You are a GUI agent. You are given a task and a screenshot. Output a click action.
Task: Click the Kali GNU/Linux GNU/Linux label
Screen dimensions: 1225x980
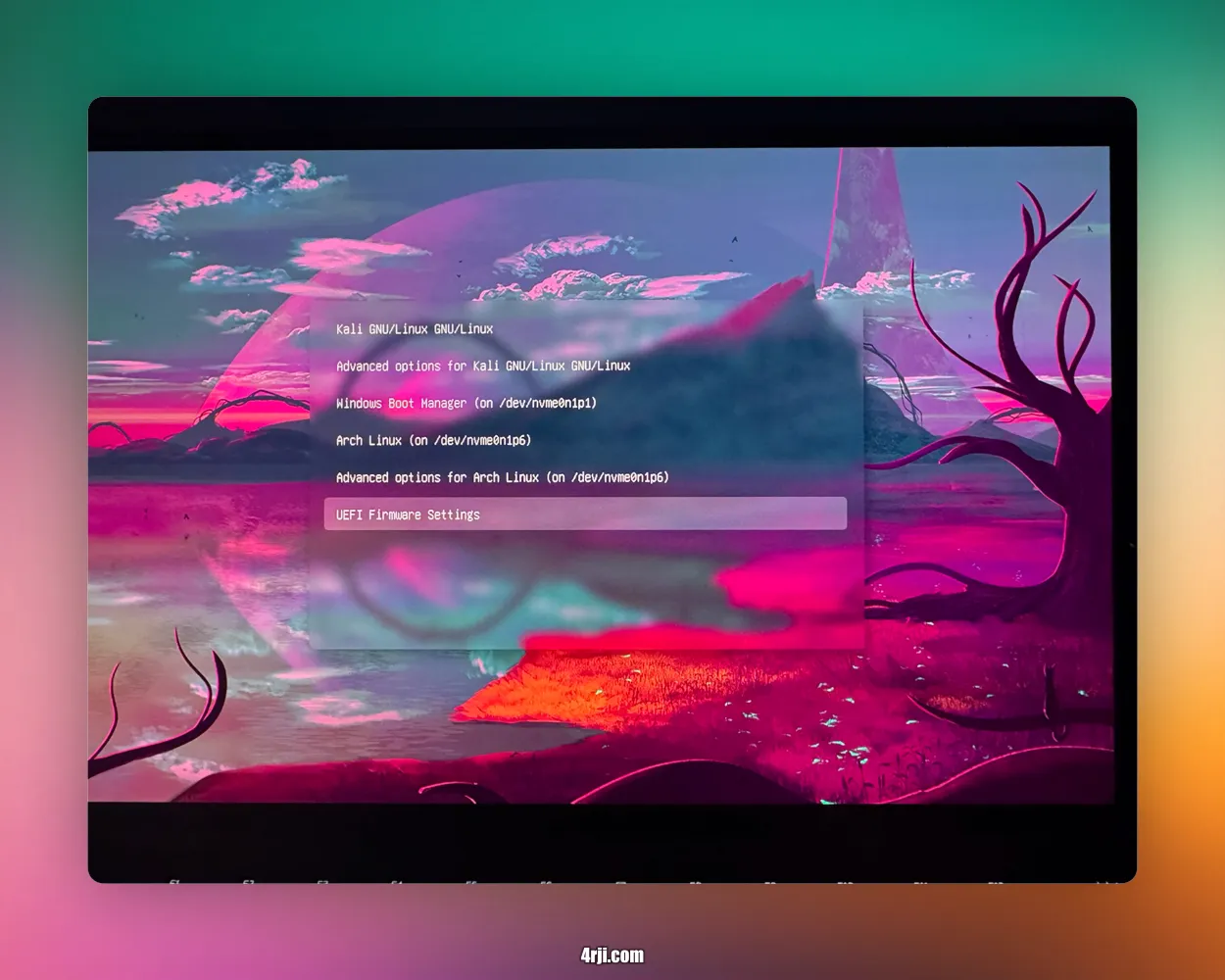click(415, 328)
